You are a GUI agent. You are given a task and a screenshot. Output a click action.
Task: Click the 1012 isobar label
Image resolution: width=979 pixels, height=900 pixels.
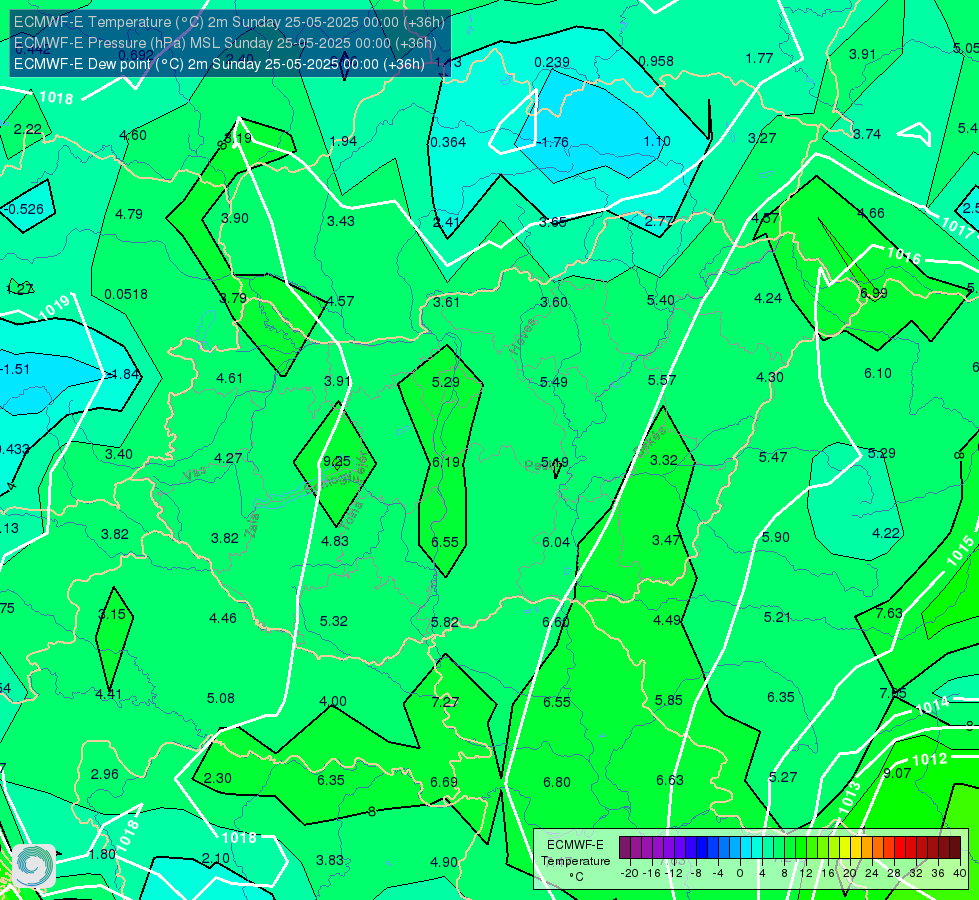click(x=930, y=759)
